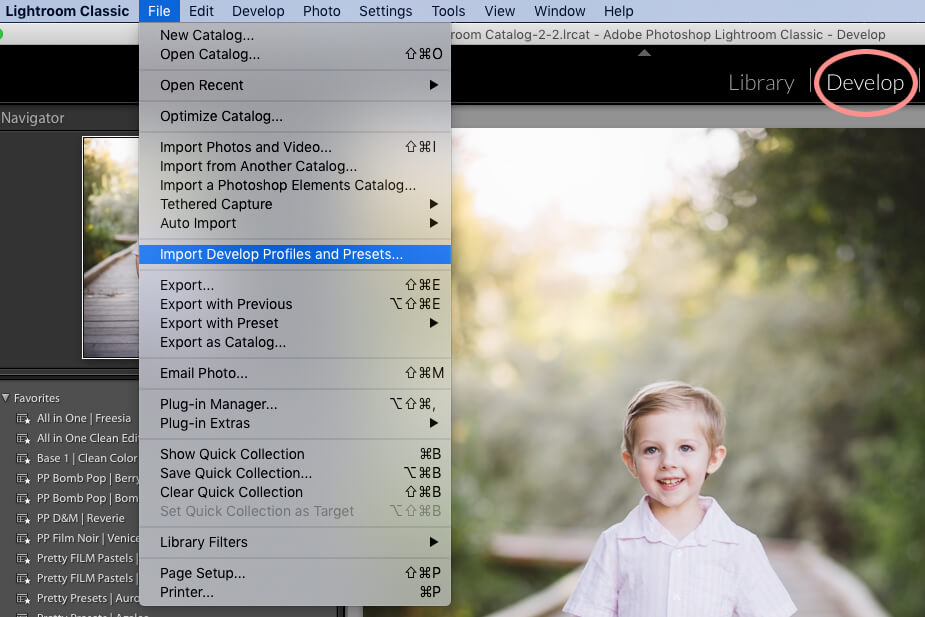This screenshot has height=617, width=925.
Task: Open the Window menu
Action: [x=559, y=11]
